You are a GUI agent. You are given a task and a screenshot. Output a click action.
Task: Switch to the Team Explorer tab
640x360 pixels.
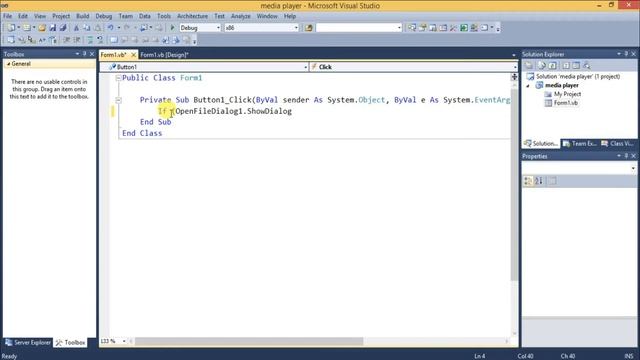(x=580, y=144)
